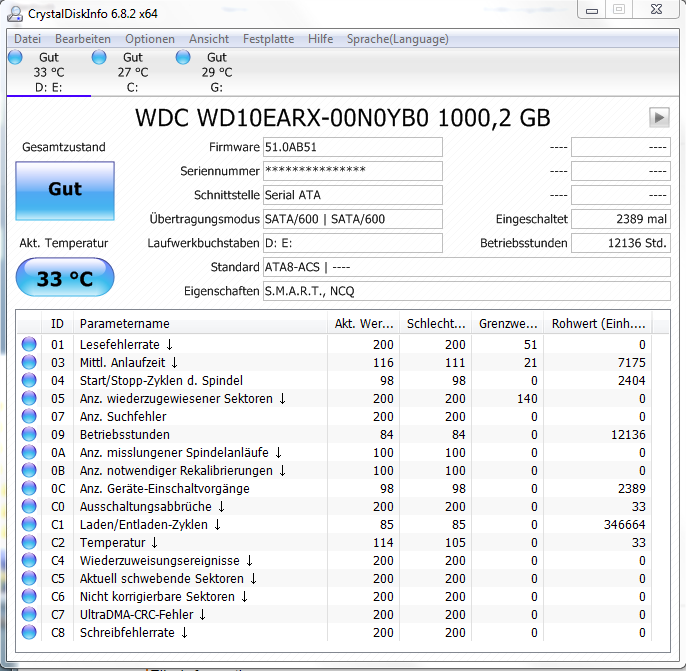
Task: Click status orb of wiederzugewiesener Sektoren row
Action: point(29,398)
